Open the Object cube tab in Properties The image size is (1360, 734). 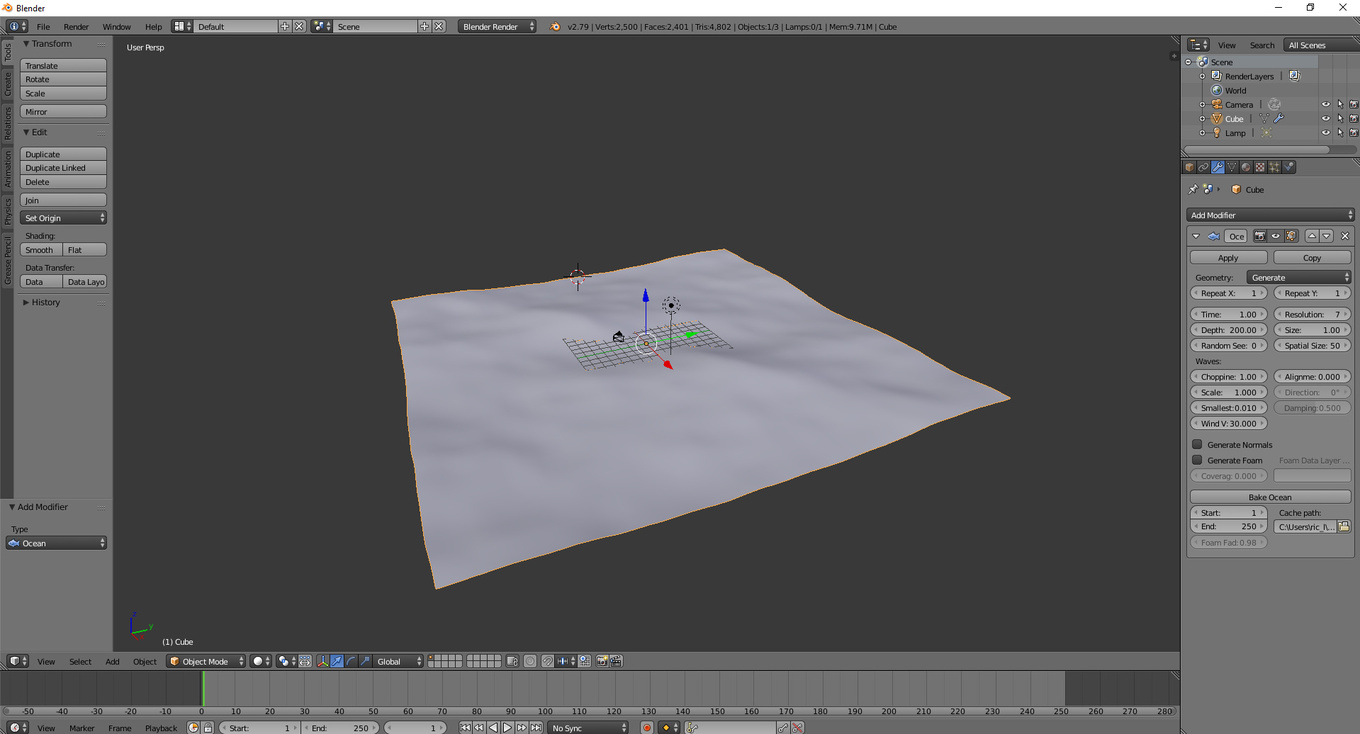[x=1190, y=167]
